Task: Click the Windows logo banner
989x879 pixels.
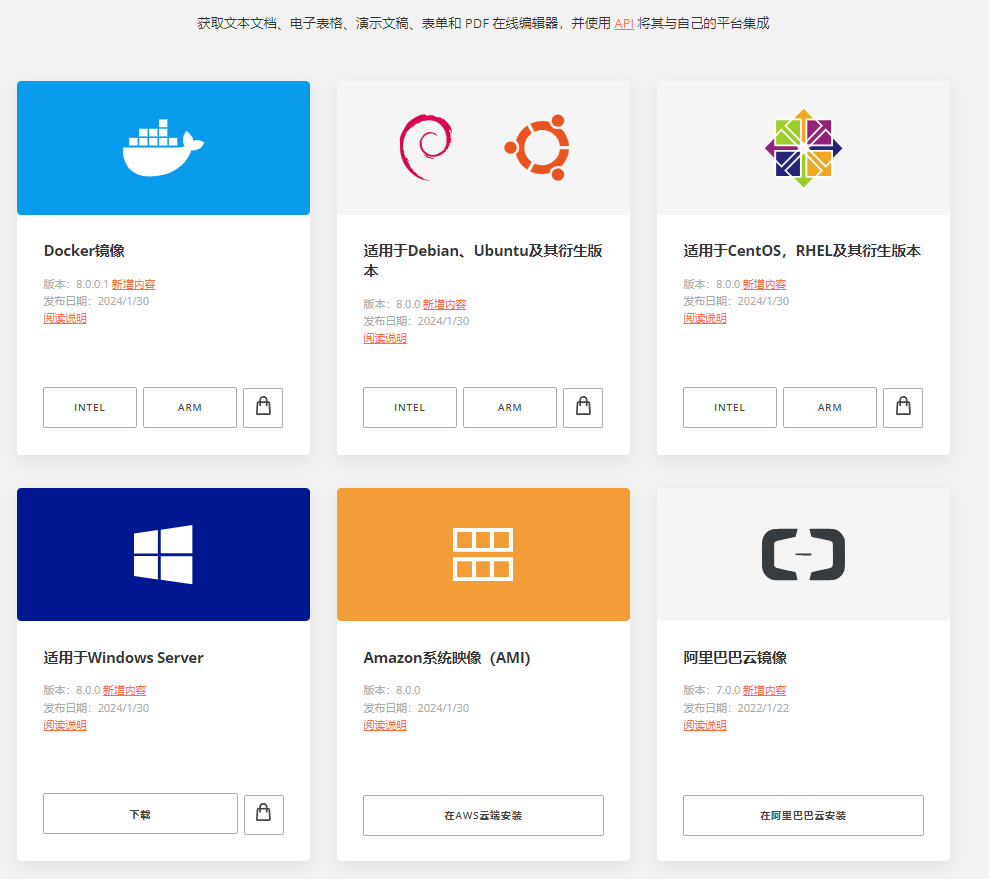Action: pyautogui.click(x=163, y=554)
